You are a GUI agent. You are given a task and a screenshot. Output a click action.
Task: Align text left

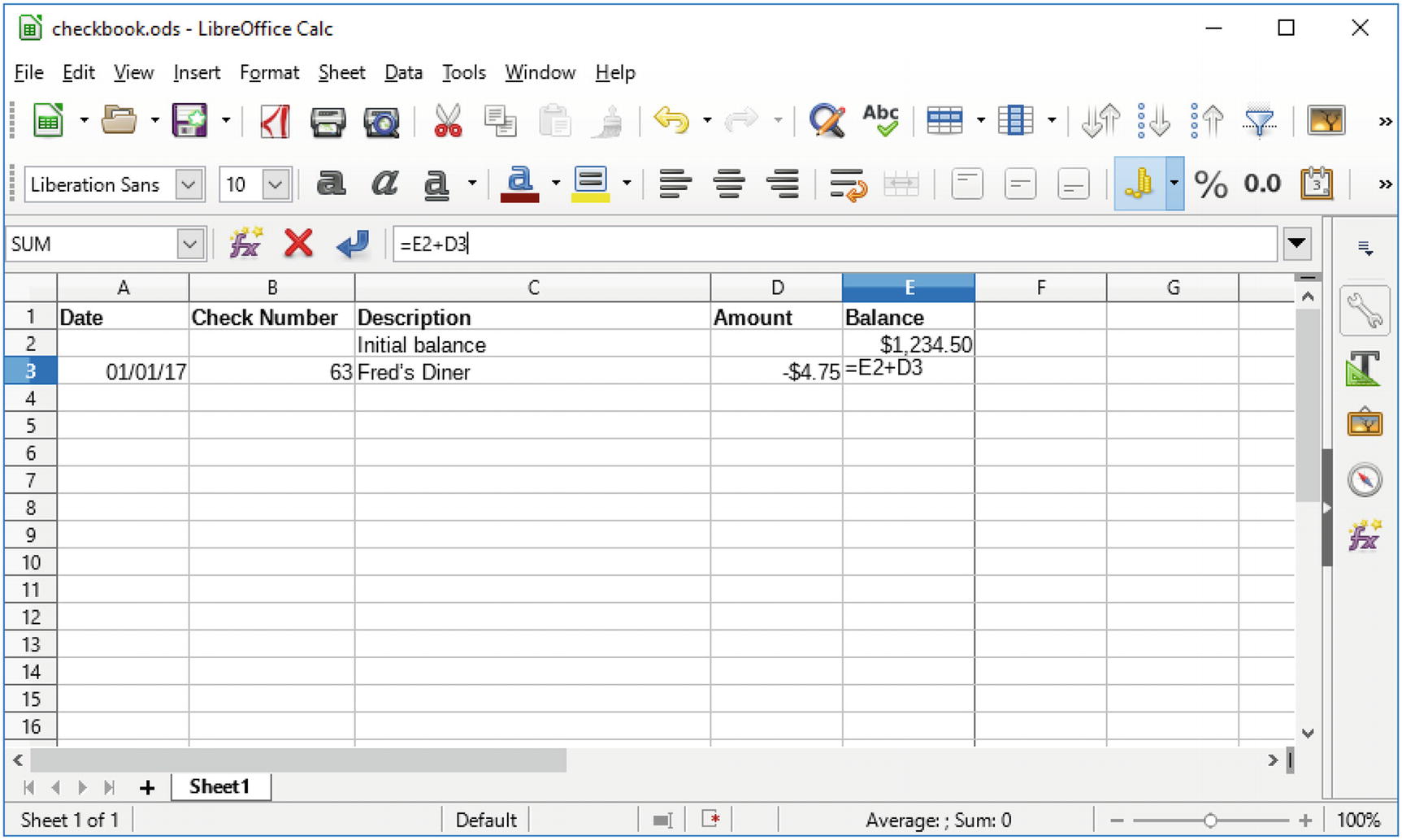[675, 184]
